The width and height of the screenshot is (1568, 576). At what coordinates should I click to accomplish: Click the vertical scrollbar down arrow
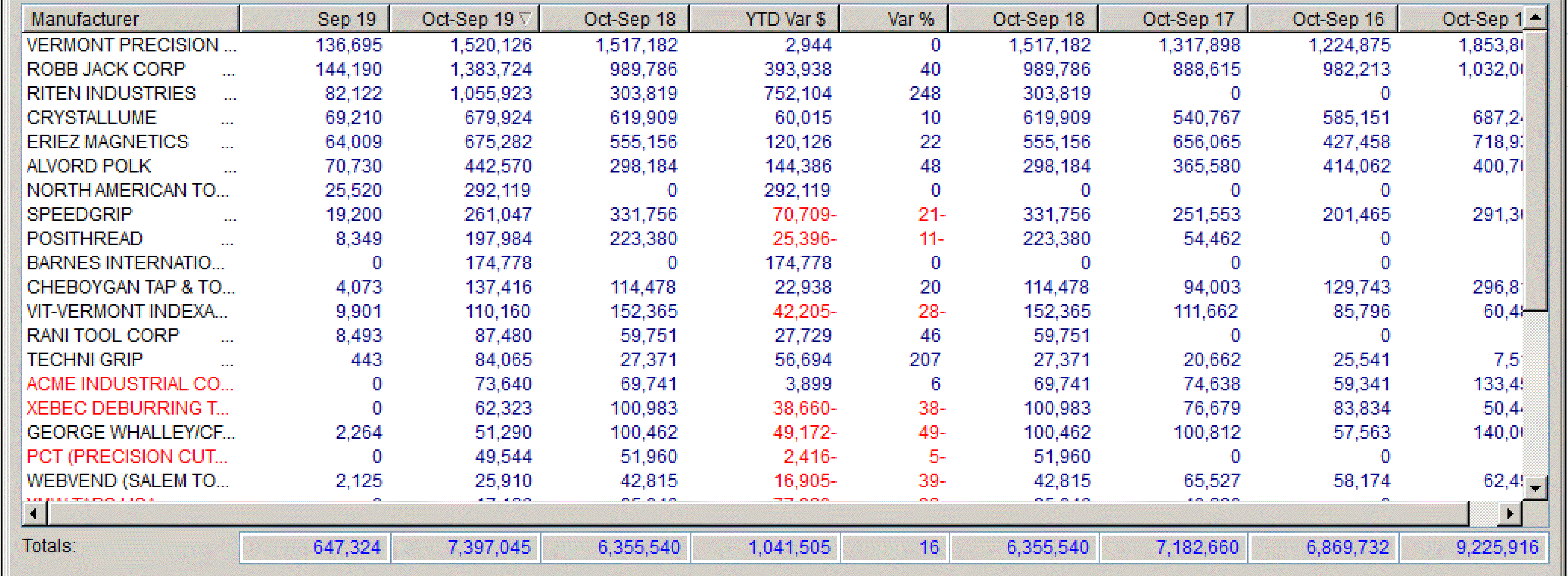pos(1535,488)
